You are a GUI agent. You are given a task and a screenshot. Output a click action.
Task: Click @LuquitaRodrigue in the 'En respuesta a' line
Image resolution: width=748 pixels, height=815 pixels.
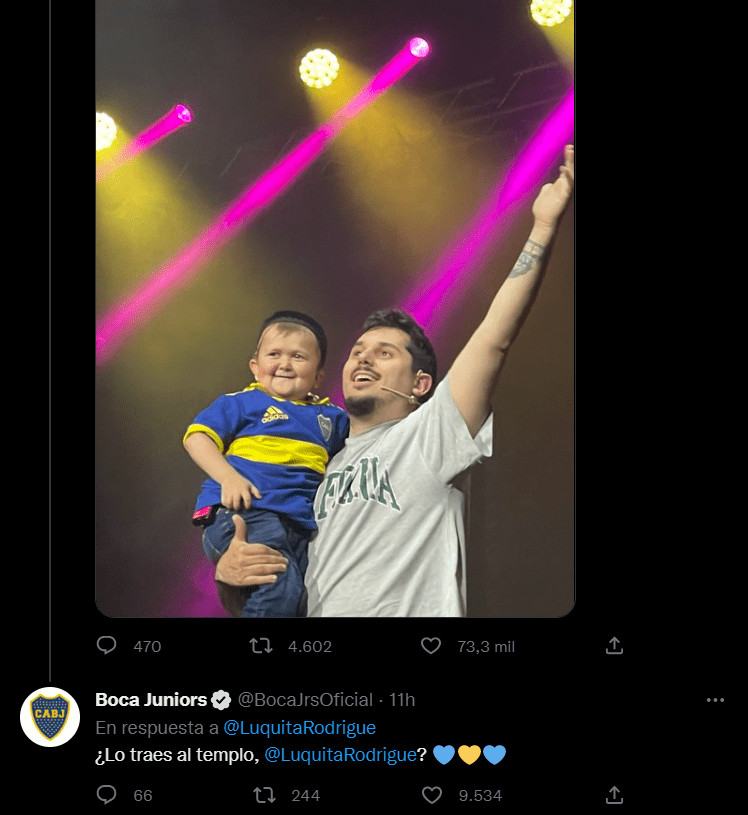(299, 728)
